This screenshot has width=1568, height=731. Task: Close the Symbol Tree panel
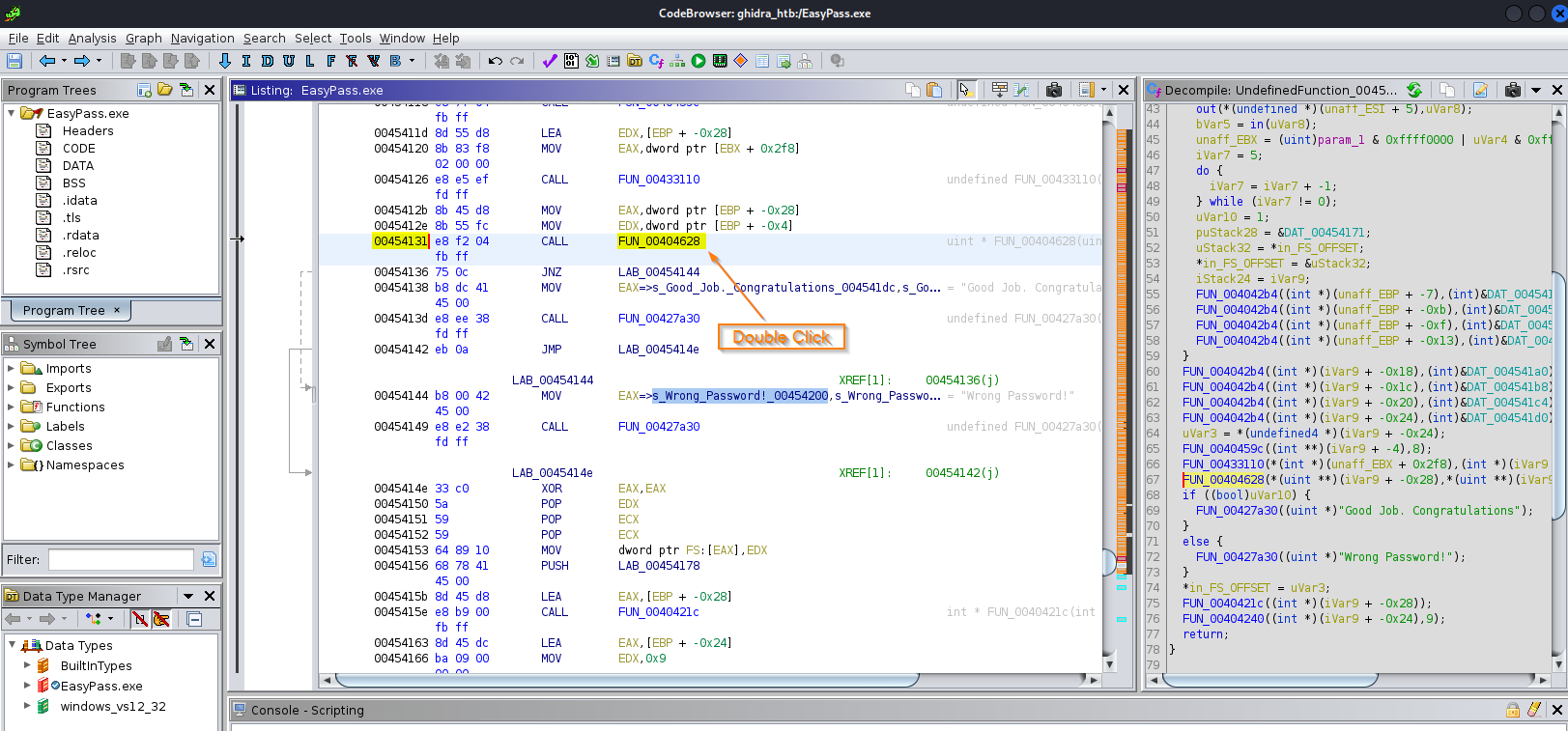coord(210,344)
